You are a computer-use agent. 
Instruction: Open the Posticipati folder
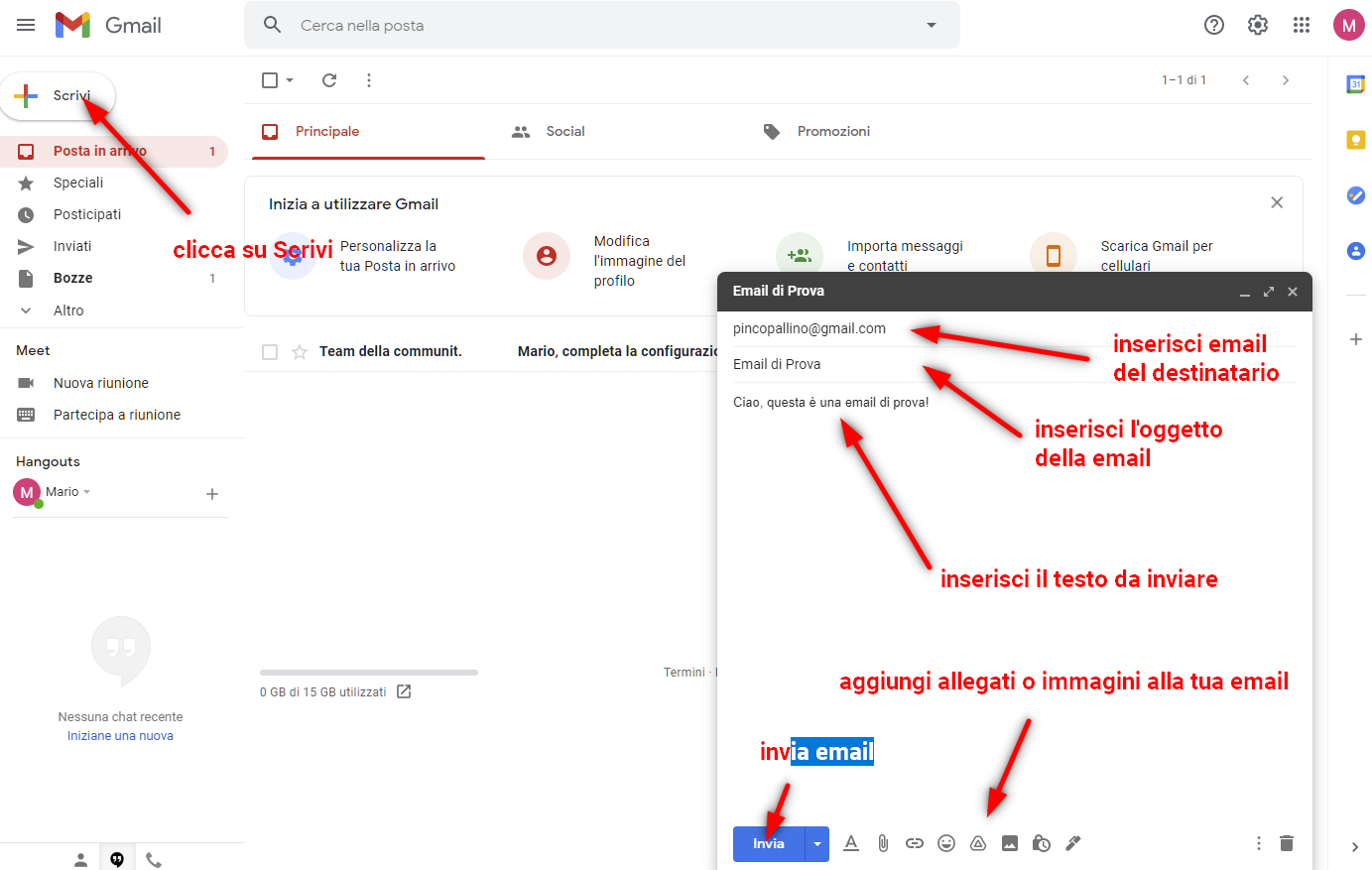(x=114, y=214)
